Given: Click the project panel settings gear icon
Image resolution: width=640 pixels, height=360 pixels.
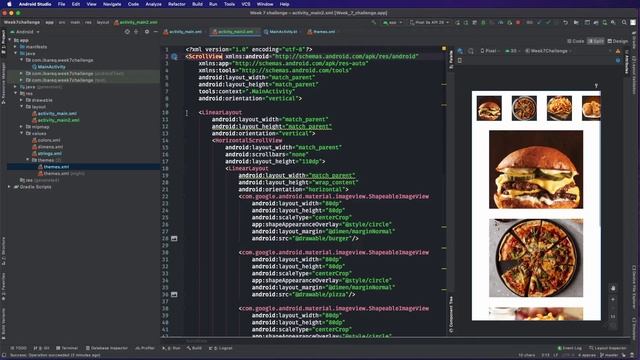Looking at the screenshot, I should click(147, 32).
